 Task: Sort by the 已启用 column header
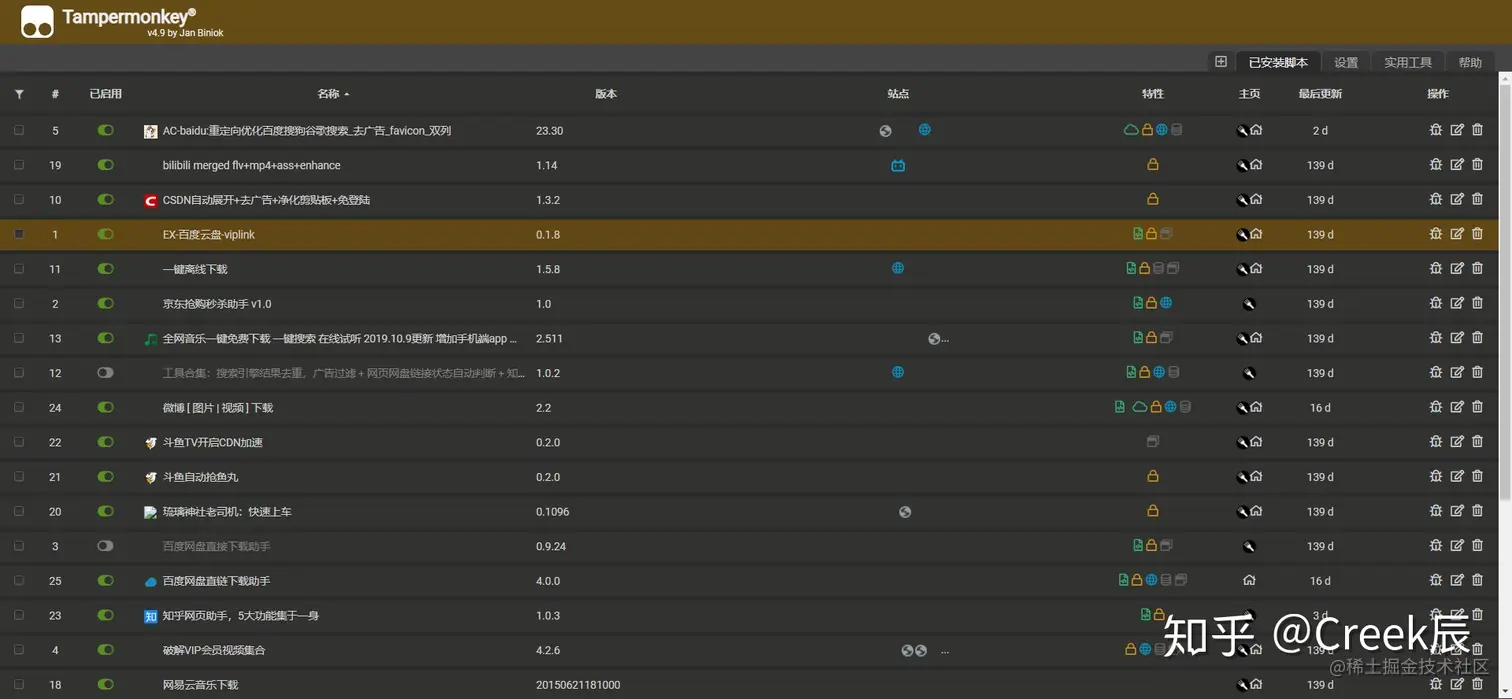[105, 94]
